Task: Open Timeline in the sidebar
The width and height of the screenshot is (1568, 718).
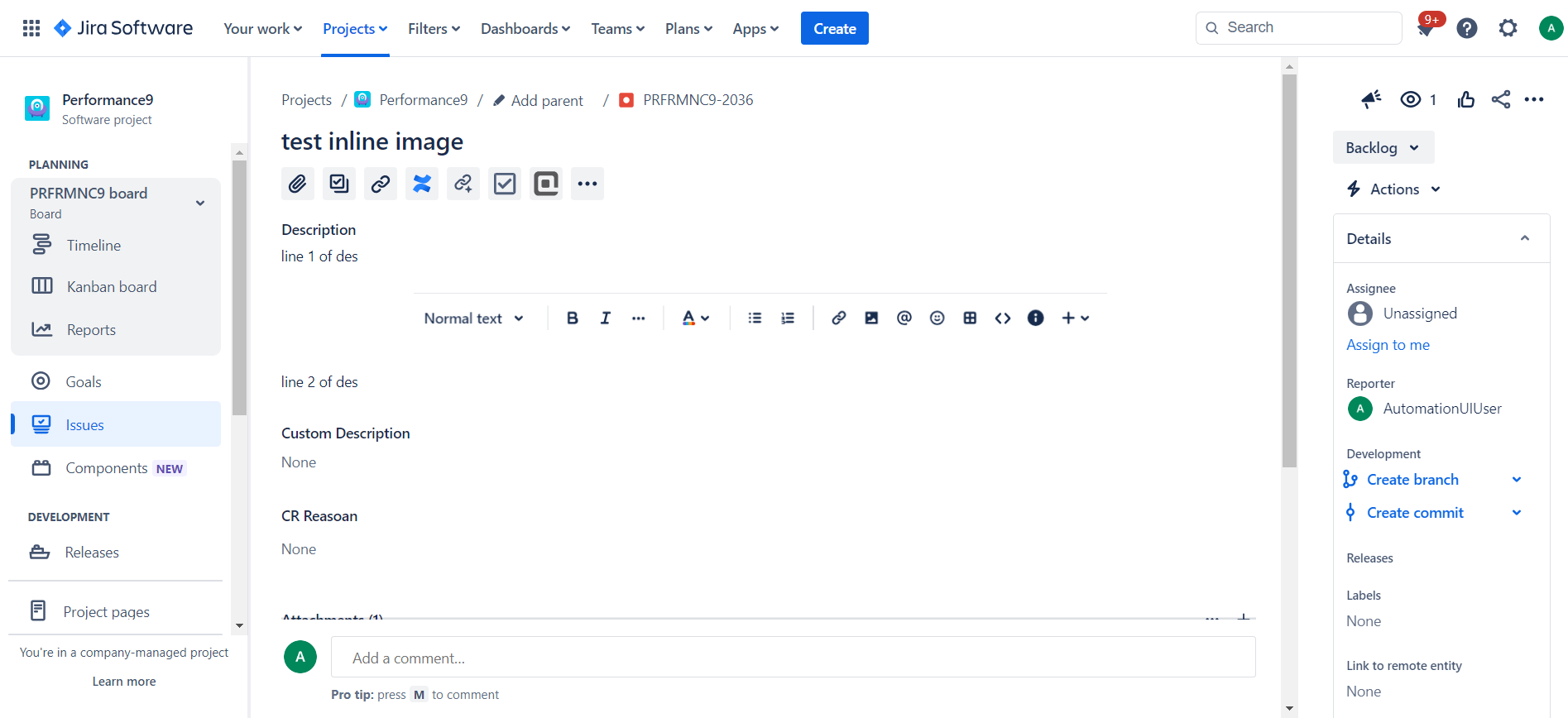Action: click(x=94, y=246)
